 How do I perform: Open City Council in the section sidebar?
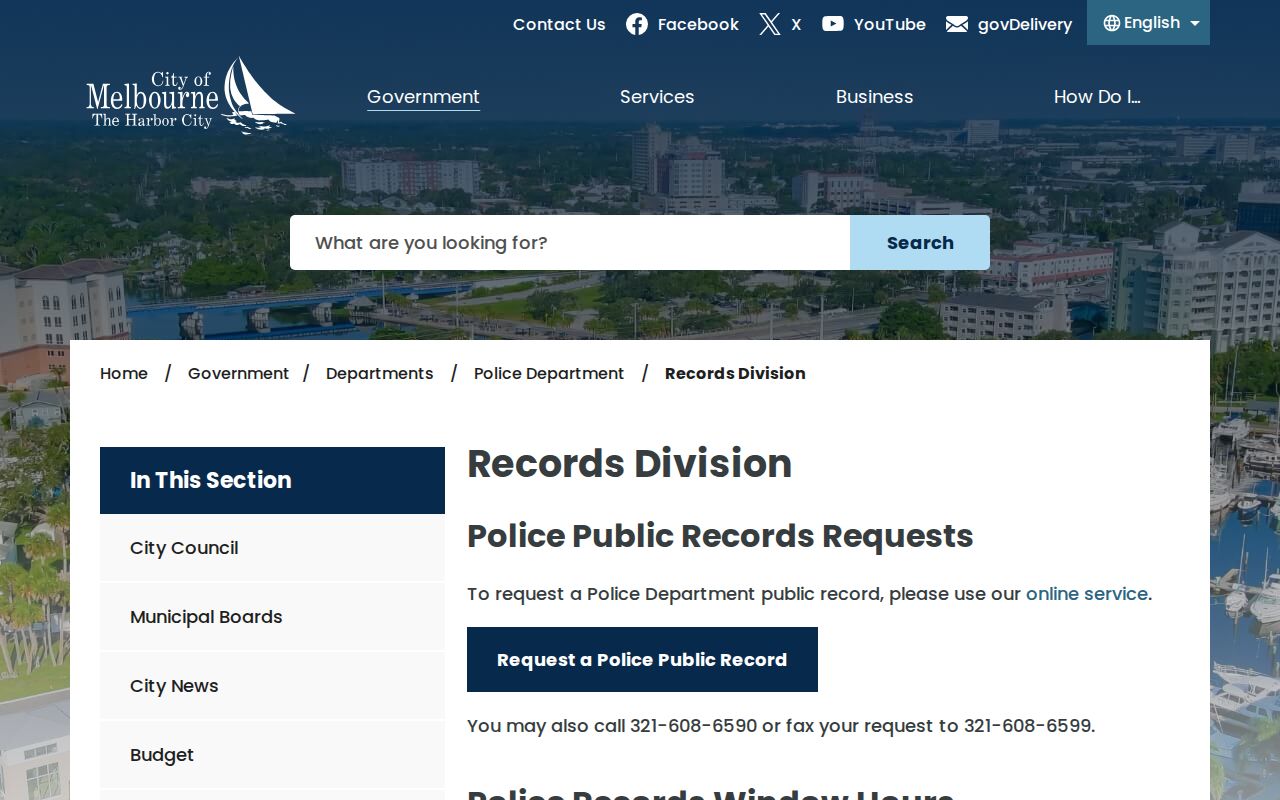(x=272, y=548)
